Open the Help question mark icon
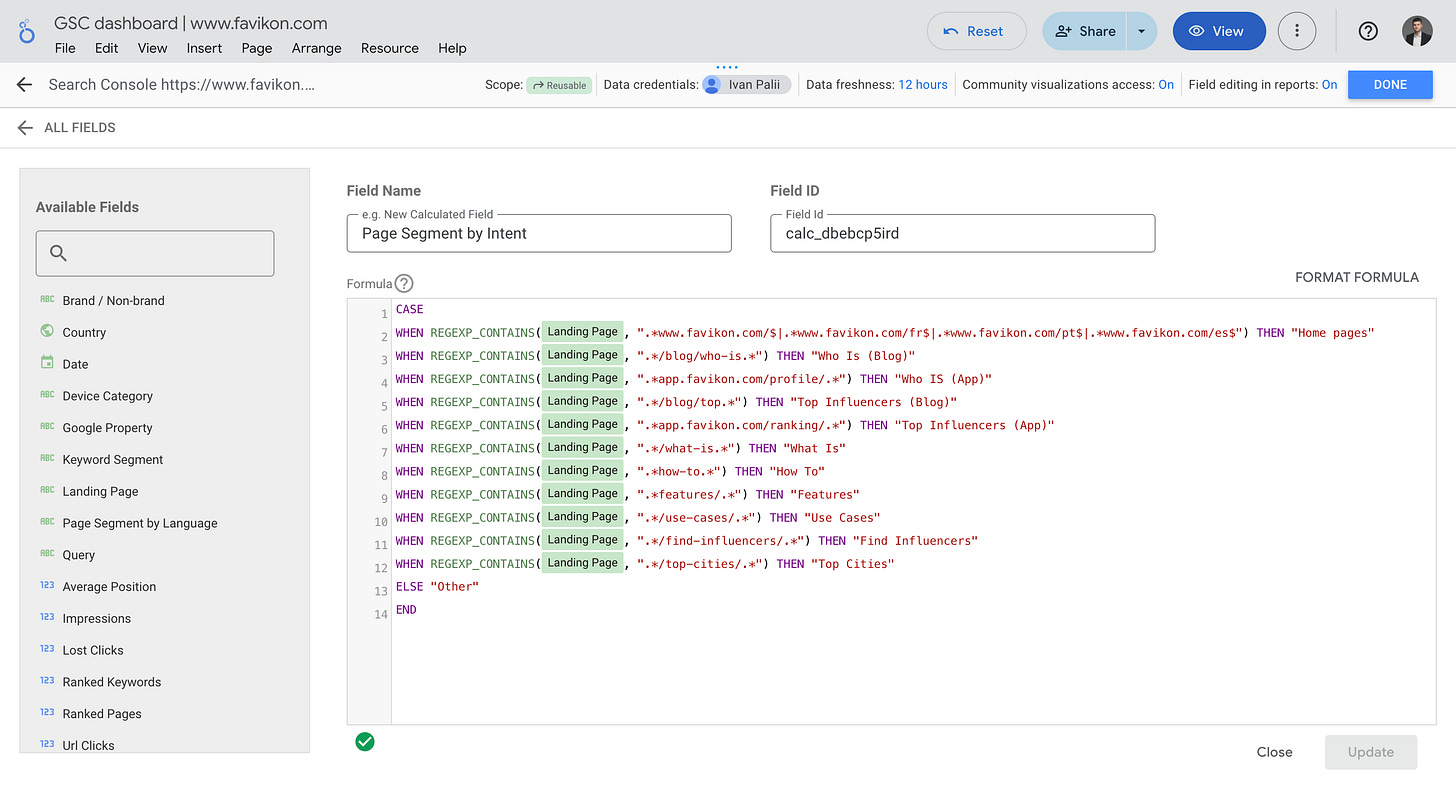 pos(1368,31)
